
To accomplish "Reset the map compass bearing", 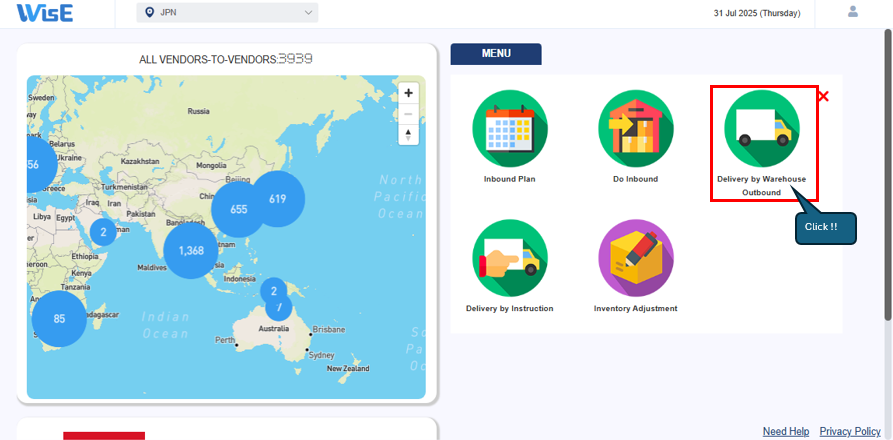I will click(x=408, y=134).
